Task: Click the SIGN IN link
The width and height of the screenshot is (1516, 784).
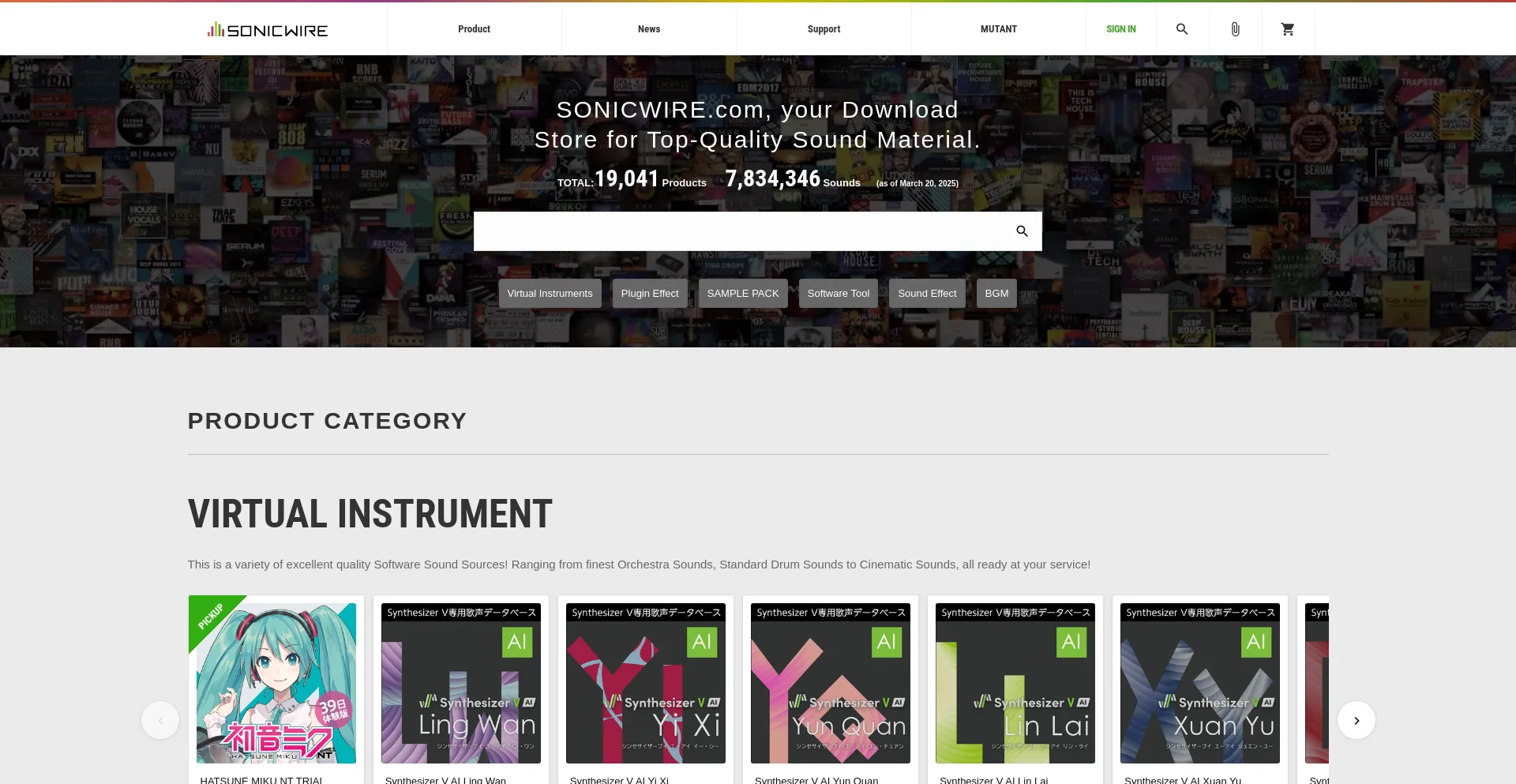Action: click(1120, 29)
